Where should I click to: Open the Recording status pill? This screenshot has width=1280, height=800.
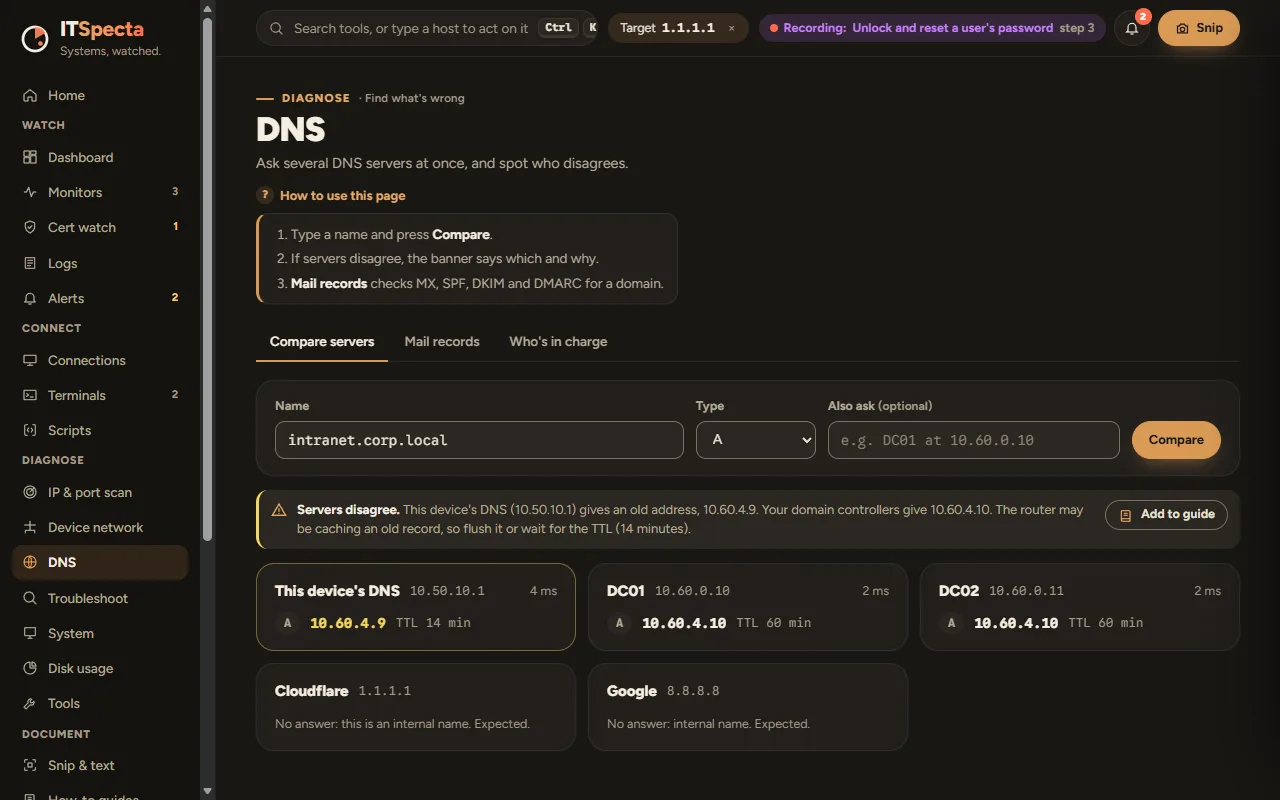click(x=932, y=29)
